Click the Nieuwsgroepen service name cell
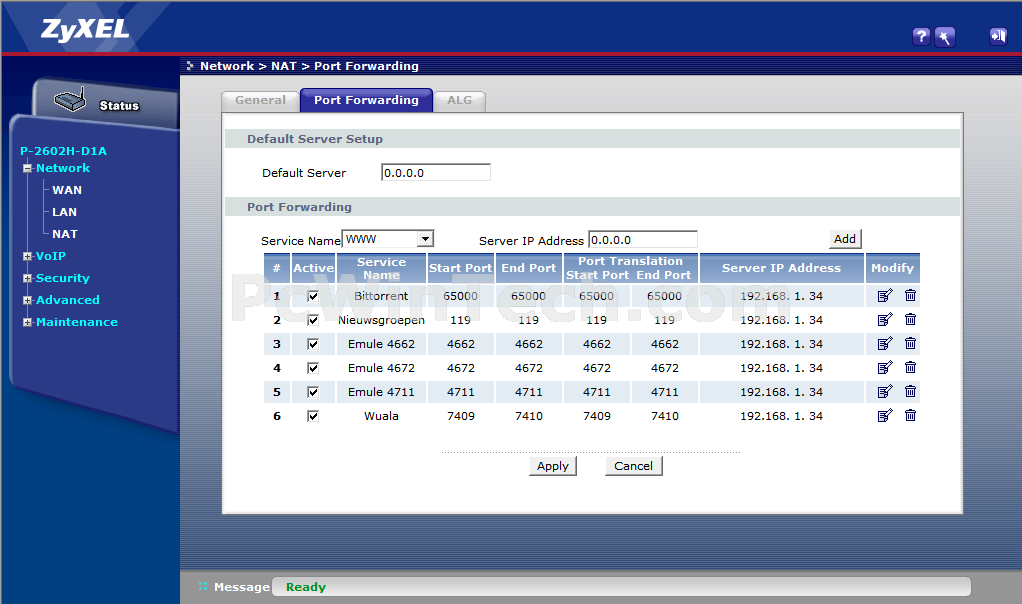1022x604 pixels. pos(381,320)
